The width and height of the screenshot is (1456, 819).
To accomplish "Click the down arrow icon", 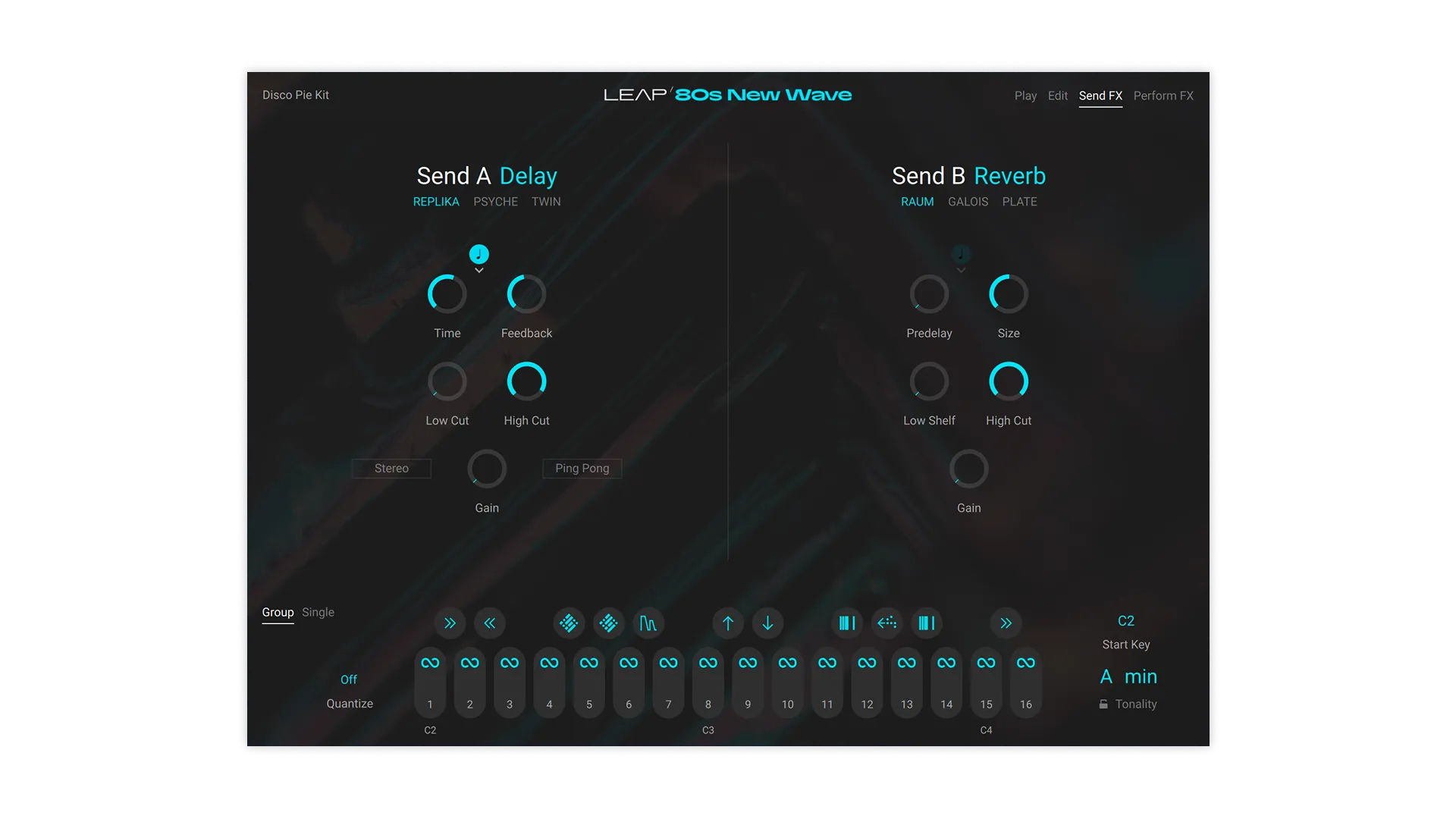I will 767,623.
